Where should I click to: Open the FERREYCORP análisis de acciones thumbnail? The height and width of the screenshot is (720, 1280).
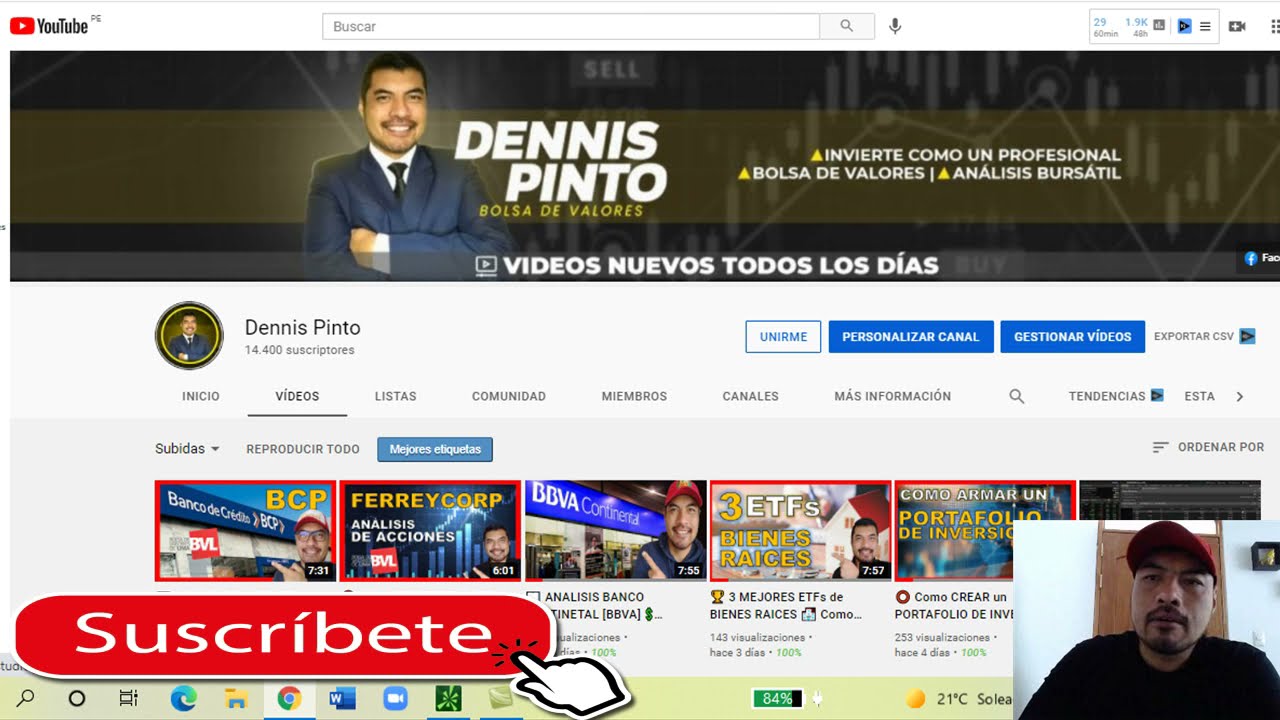430,530
